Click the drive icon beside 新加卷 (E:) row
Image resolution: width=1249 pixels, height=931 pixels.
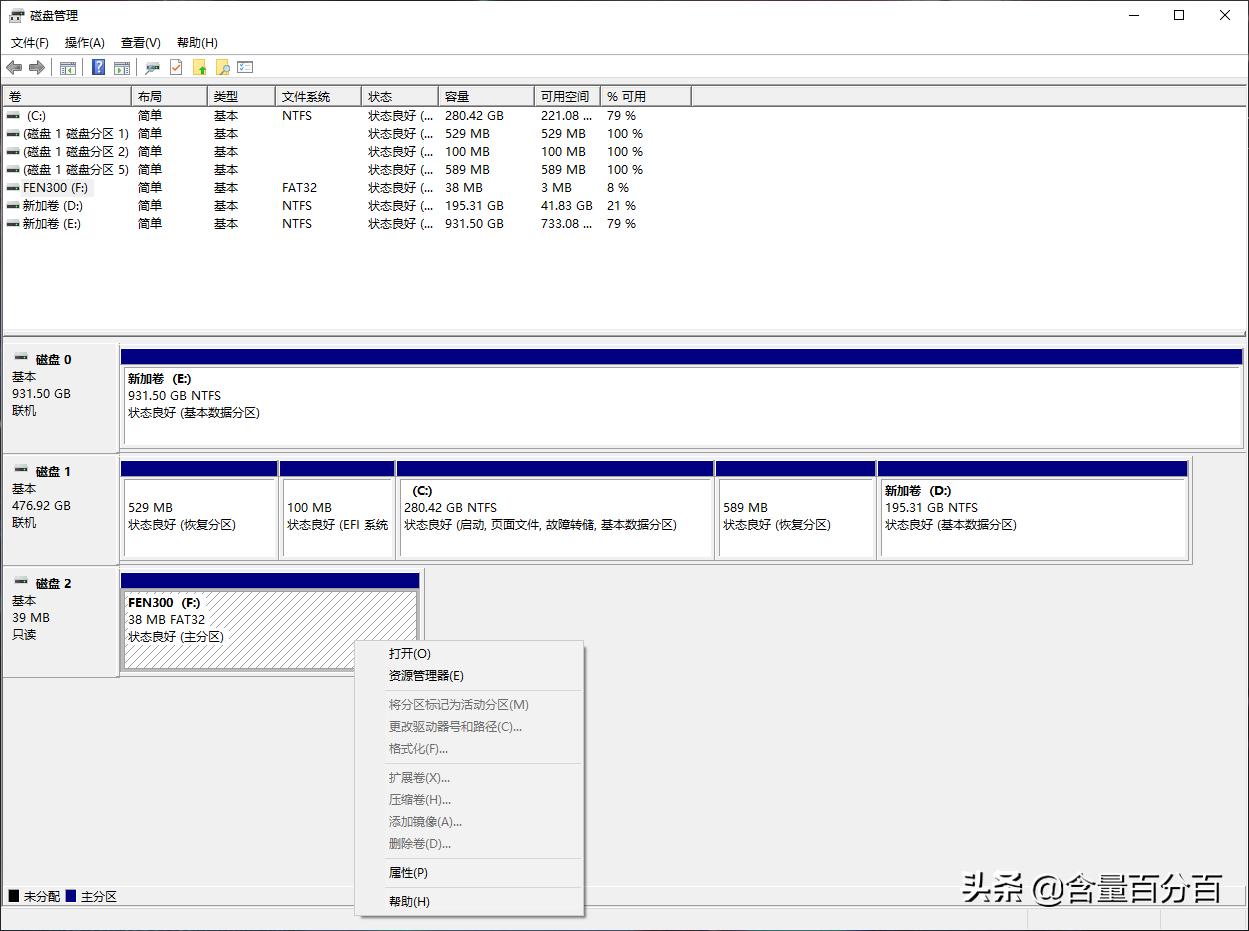click(13, 224)
